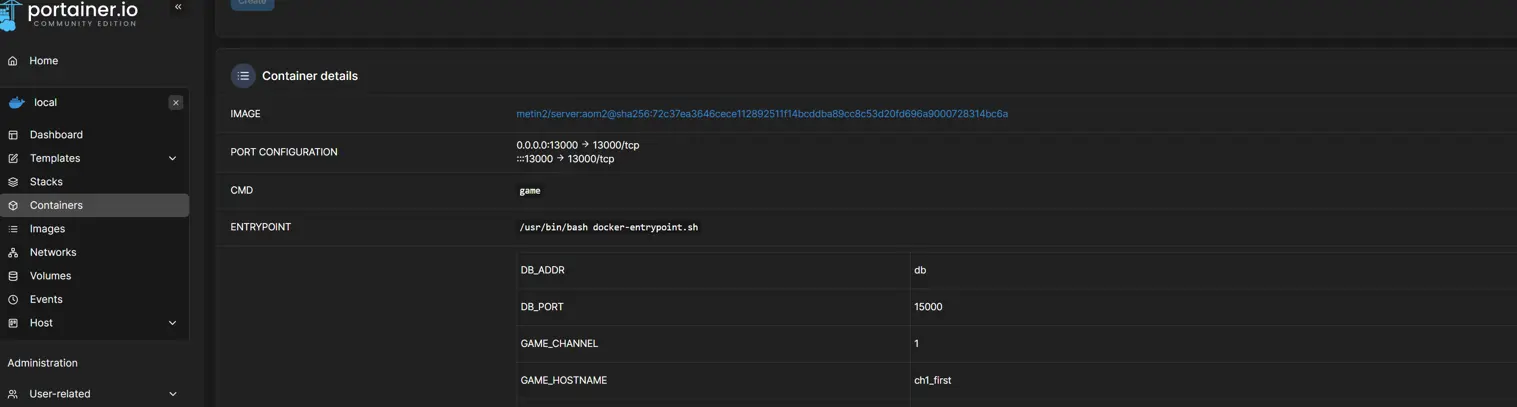Click the Dashboard icon in sidebar

pos(13,135)
